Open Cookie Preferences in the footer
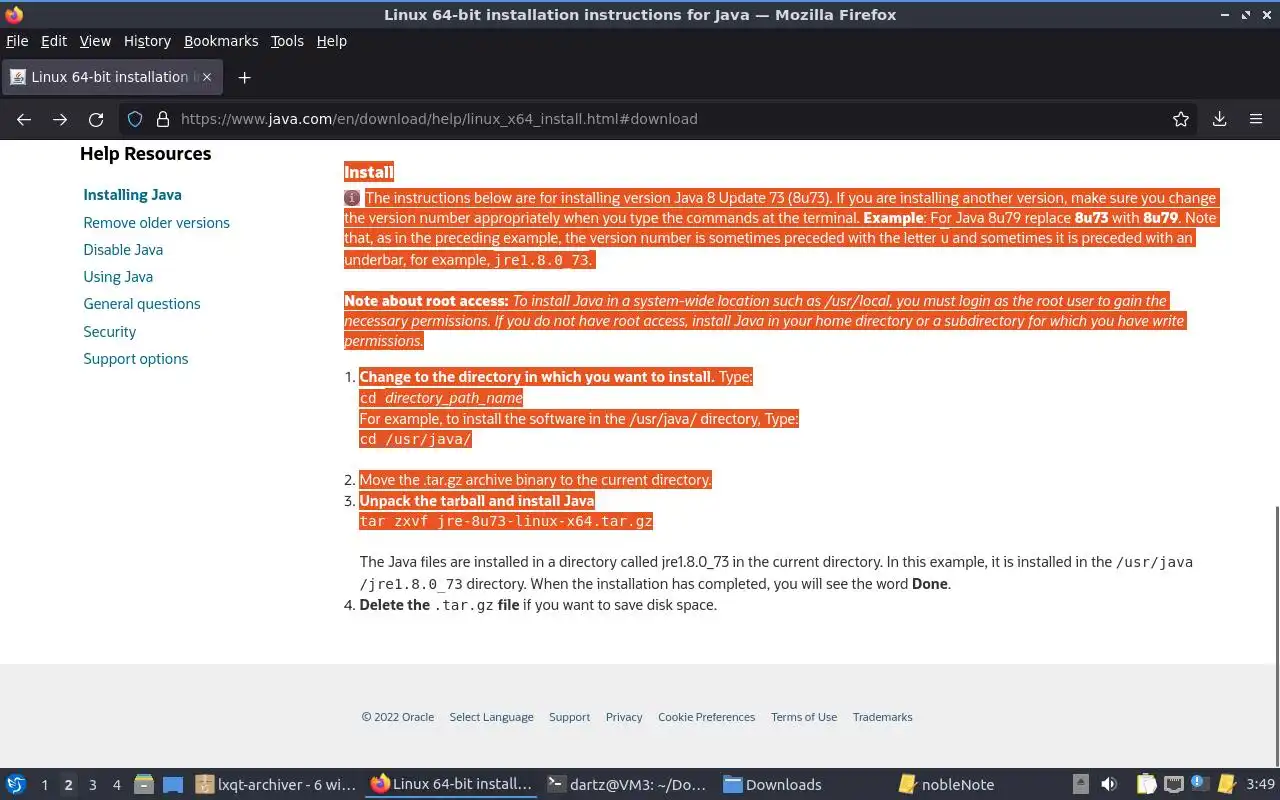1280x800 pixels. 706,717
